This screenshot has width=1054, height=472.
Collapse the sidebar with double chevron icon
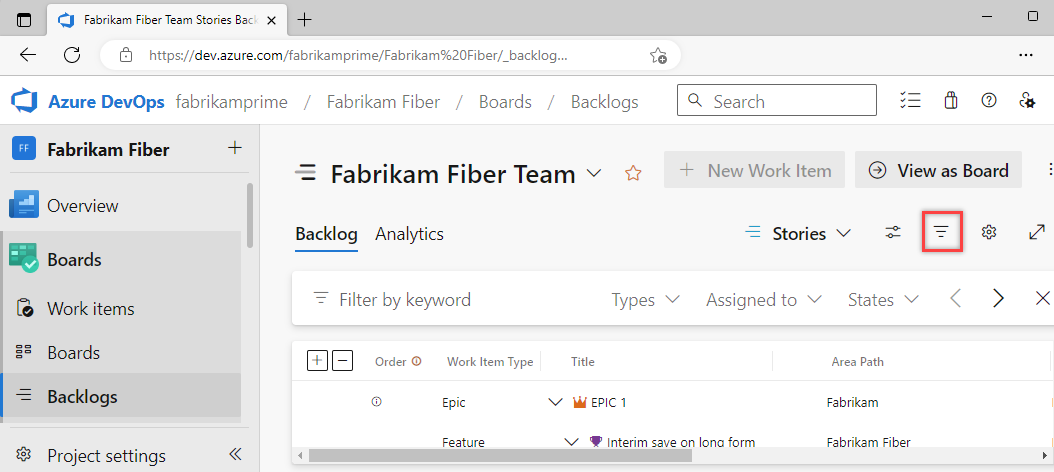(x=235, y=455)
